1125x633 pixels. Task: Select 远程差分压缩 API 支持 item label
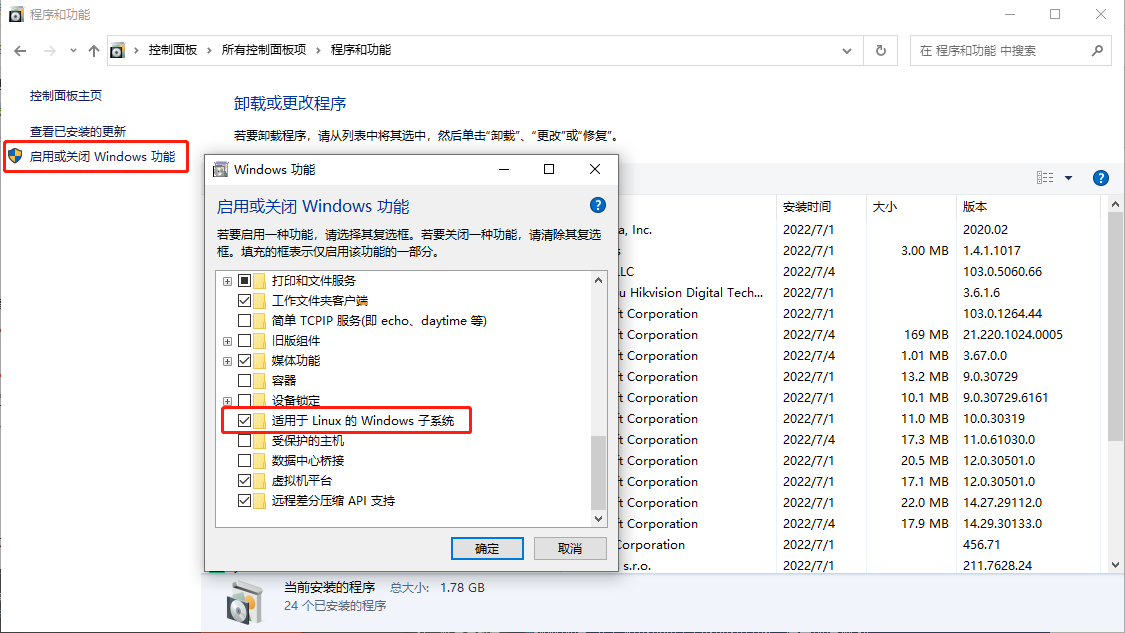[333, 501]
